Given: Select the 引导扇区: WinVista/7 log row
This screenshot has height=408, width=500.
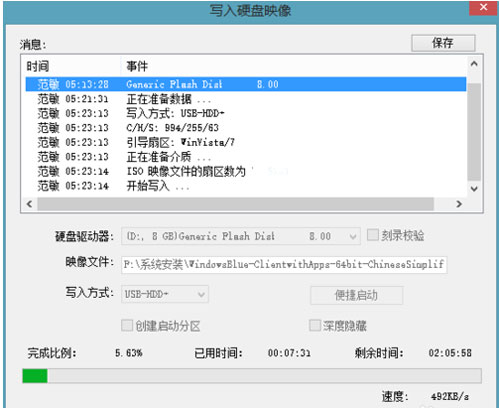Looking at the screenshot, I should (x=246, y=142).
